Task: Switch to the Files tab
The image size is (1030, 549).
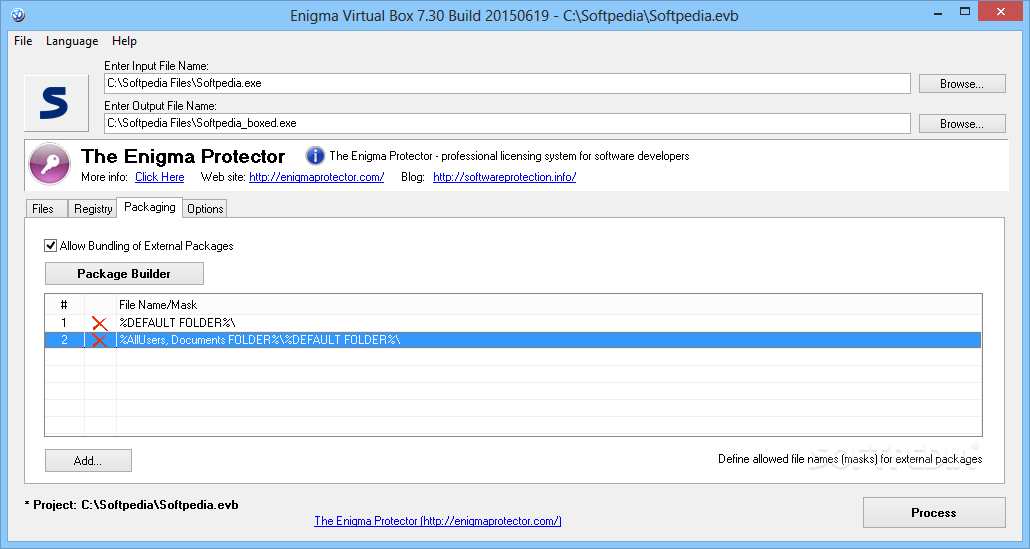Action: coord(46,208)
